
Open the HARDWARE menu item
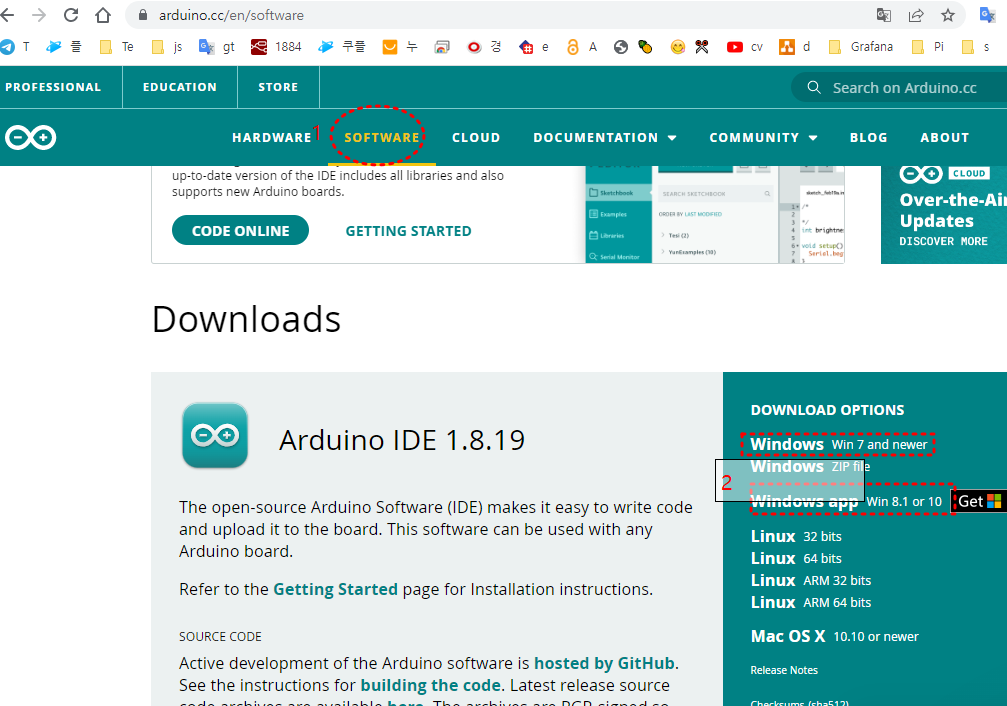pyautogui.click(x=272, y=137)
